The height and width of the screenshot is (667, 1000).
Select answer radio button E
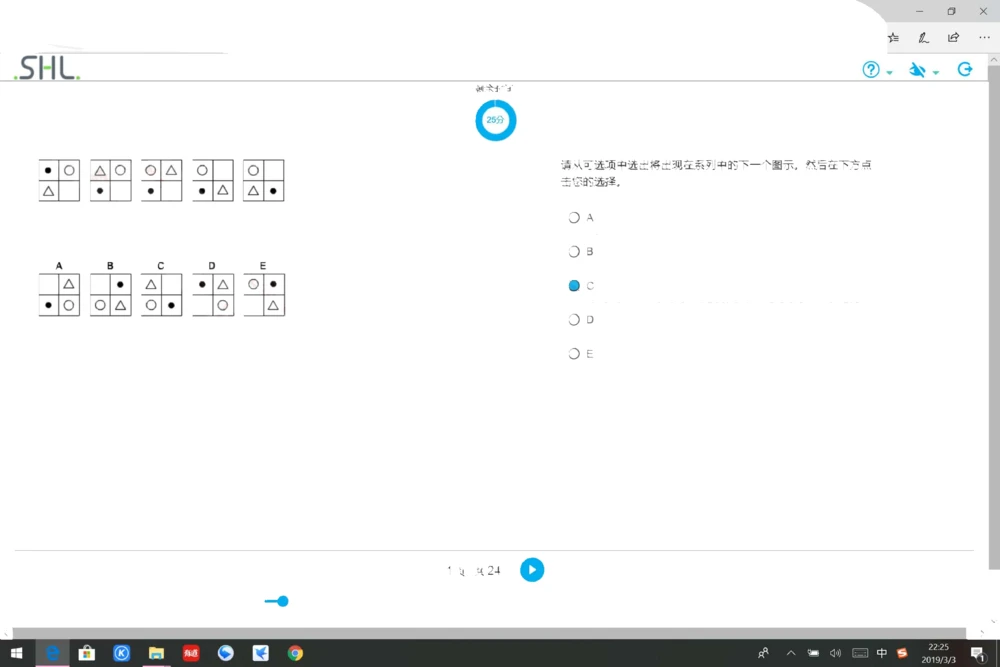(x=573, y=353)
